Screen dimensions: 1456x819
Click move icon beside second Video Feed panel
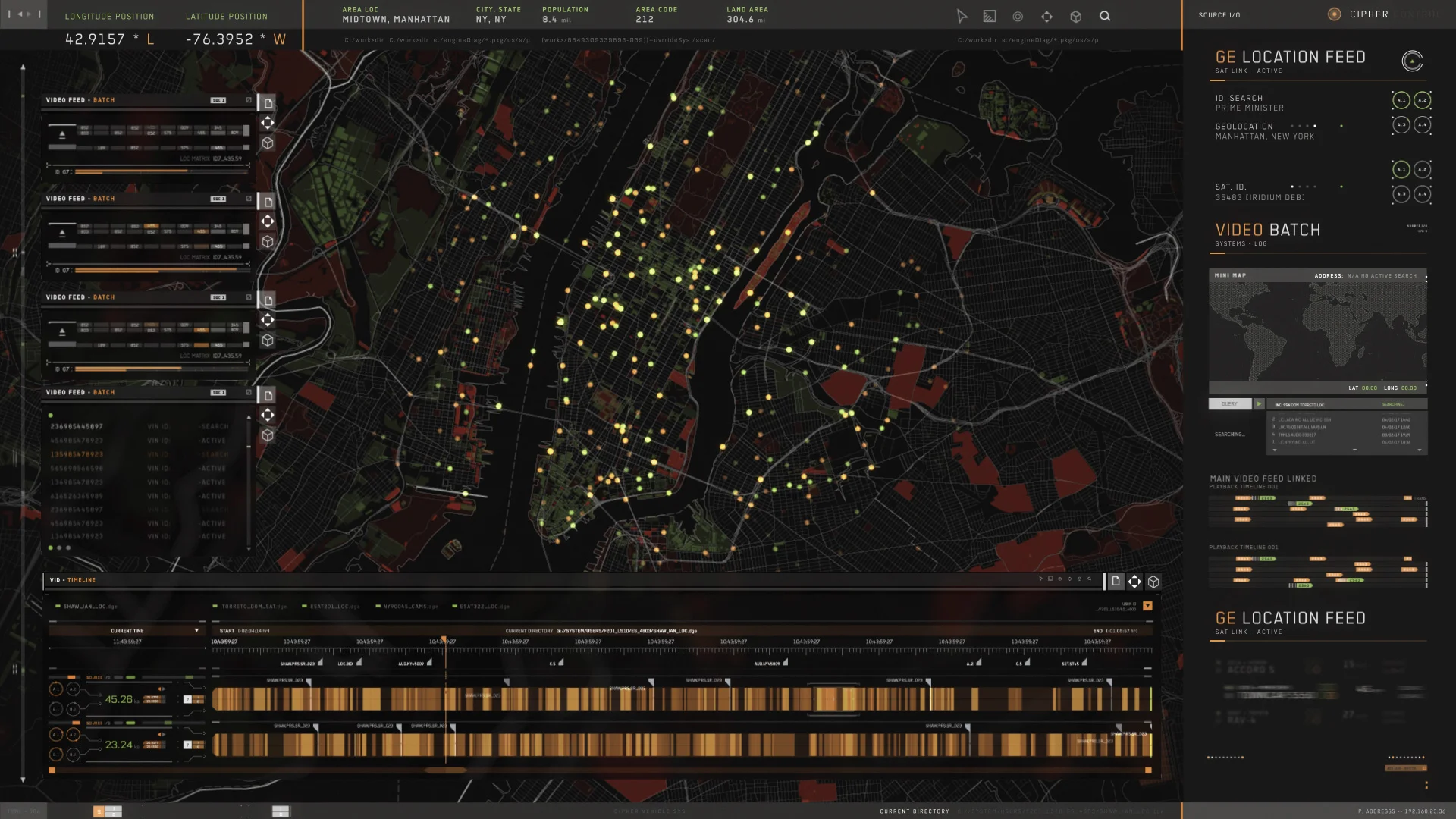(268, 221)
